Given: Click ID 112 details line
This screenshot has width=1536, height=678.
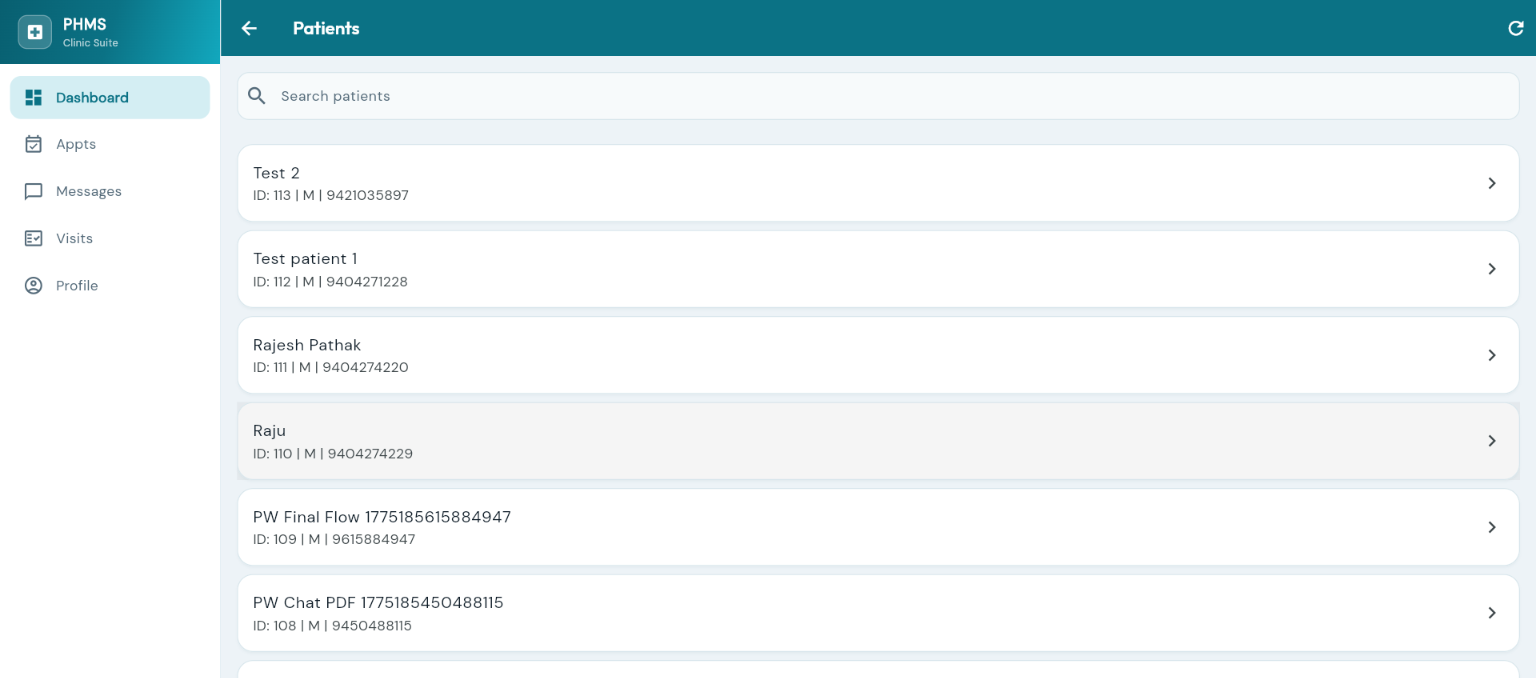Looking at the screenshot, I should point(330,282).
